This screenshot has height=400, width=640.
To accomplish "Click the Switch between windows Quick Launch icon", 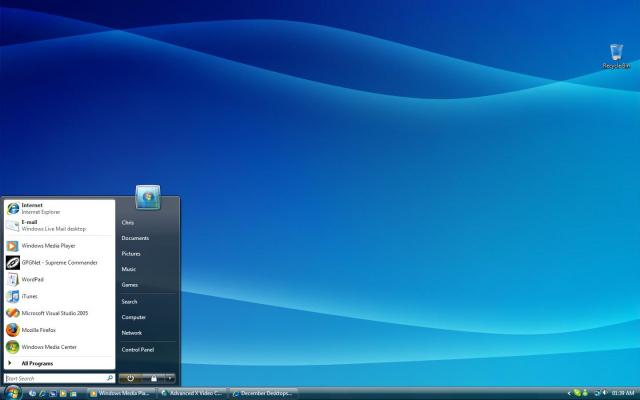I will pos(53,393).
